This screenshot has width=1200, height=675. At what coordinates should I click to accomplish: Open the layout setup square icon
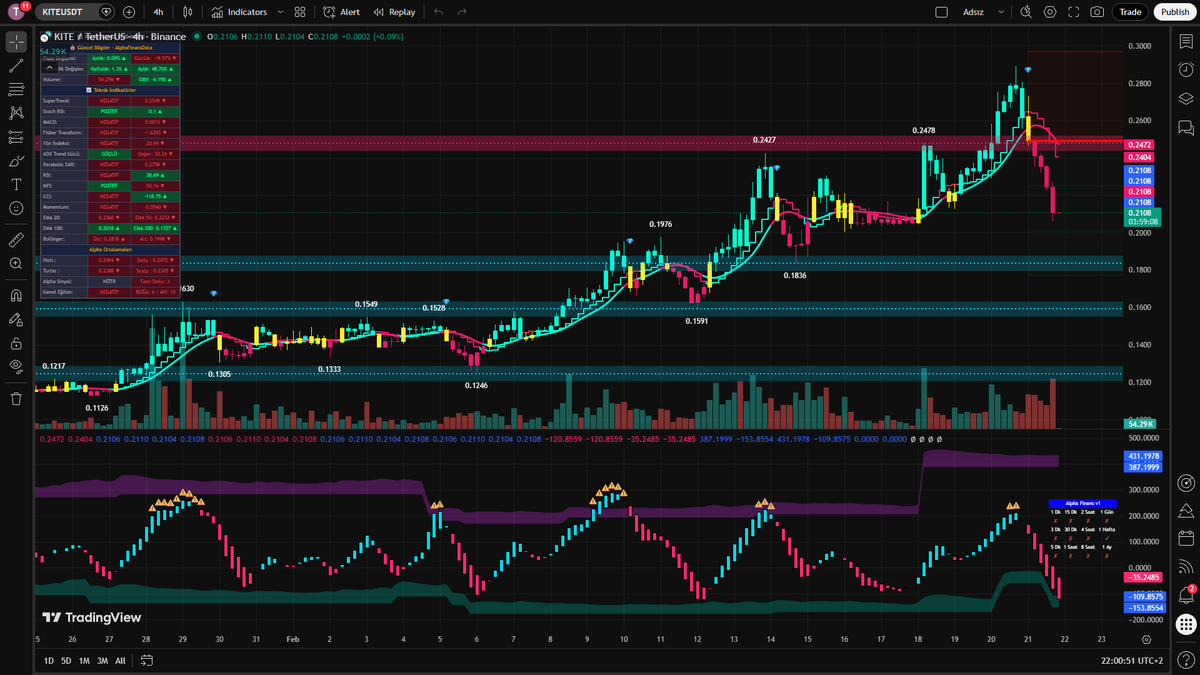tap(941, 12)
